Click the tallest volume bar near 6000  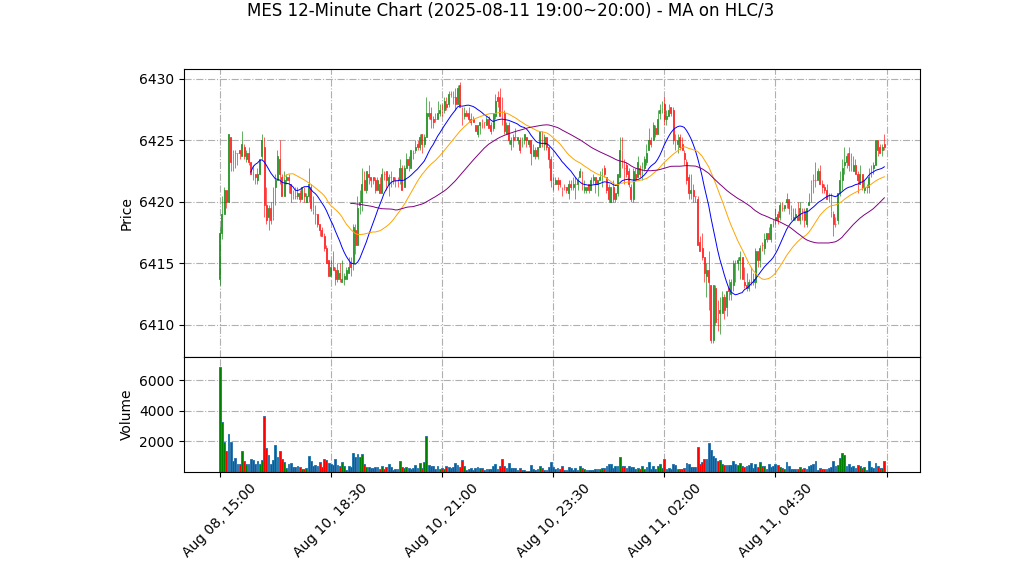(220, 419)
